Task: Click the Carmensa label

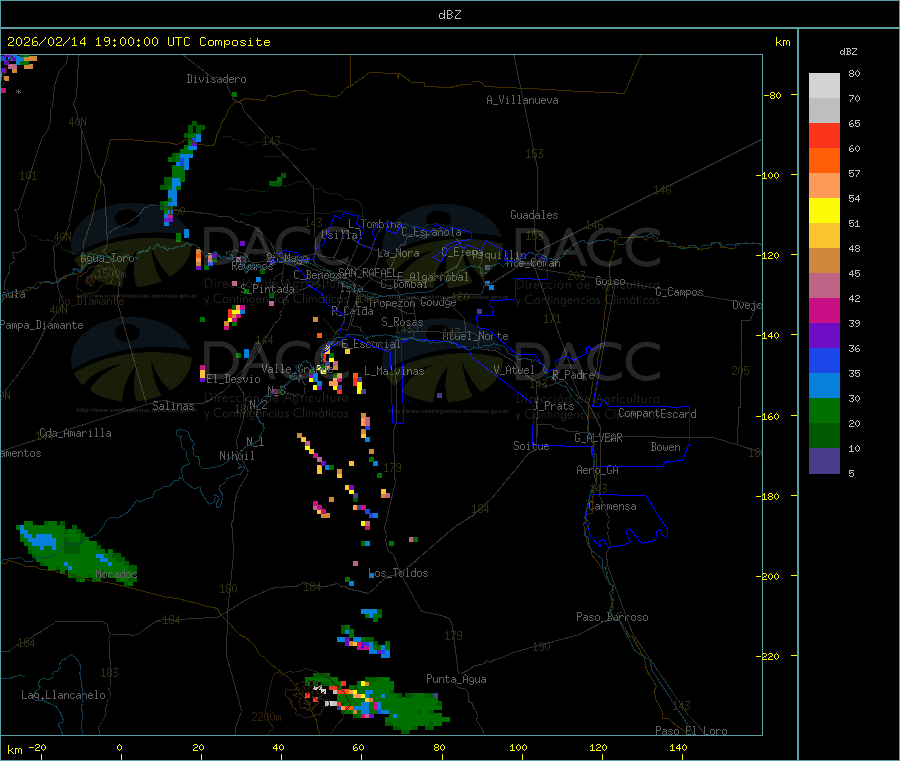Action: (x=612, y=506)
